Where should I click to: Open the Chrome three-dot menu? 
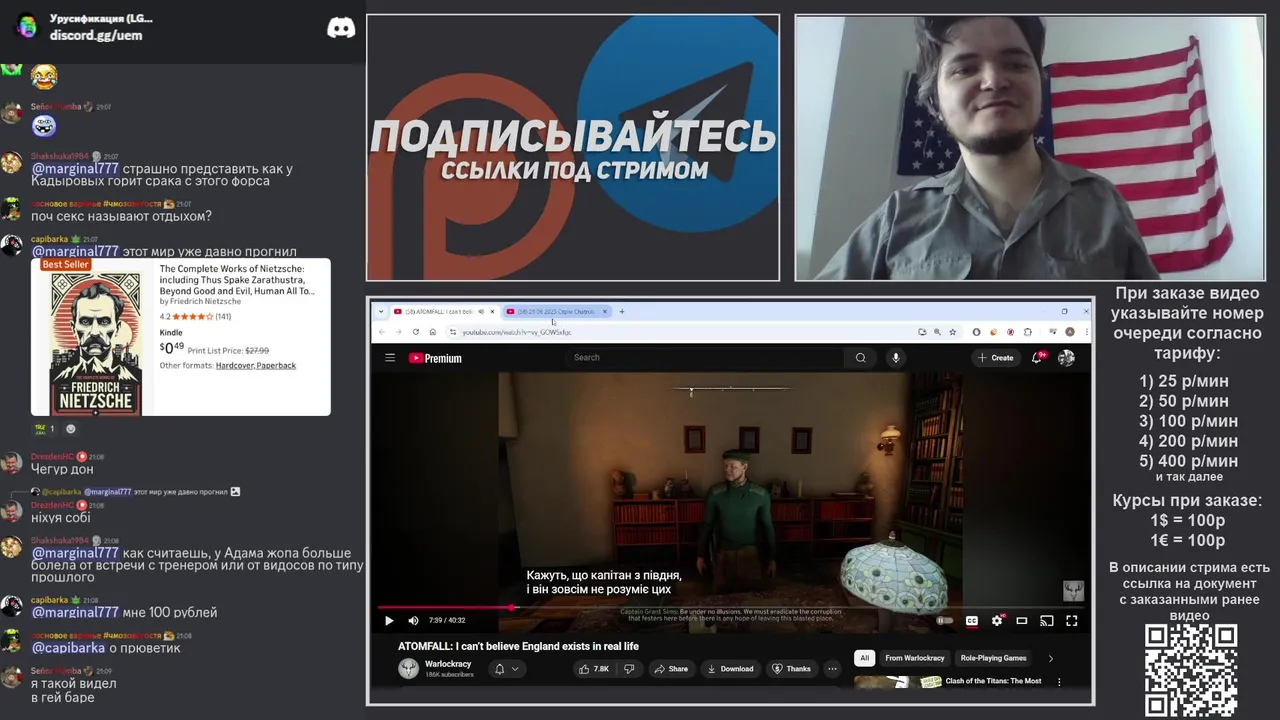click(x=1086, y=331)
